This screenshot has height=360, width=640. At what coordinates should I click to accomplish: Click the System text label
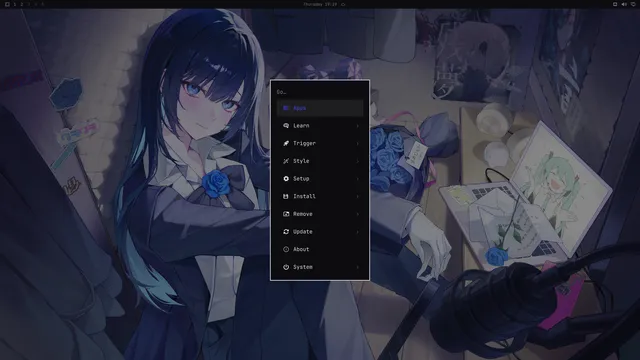tap(303, 267)
